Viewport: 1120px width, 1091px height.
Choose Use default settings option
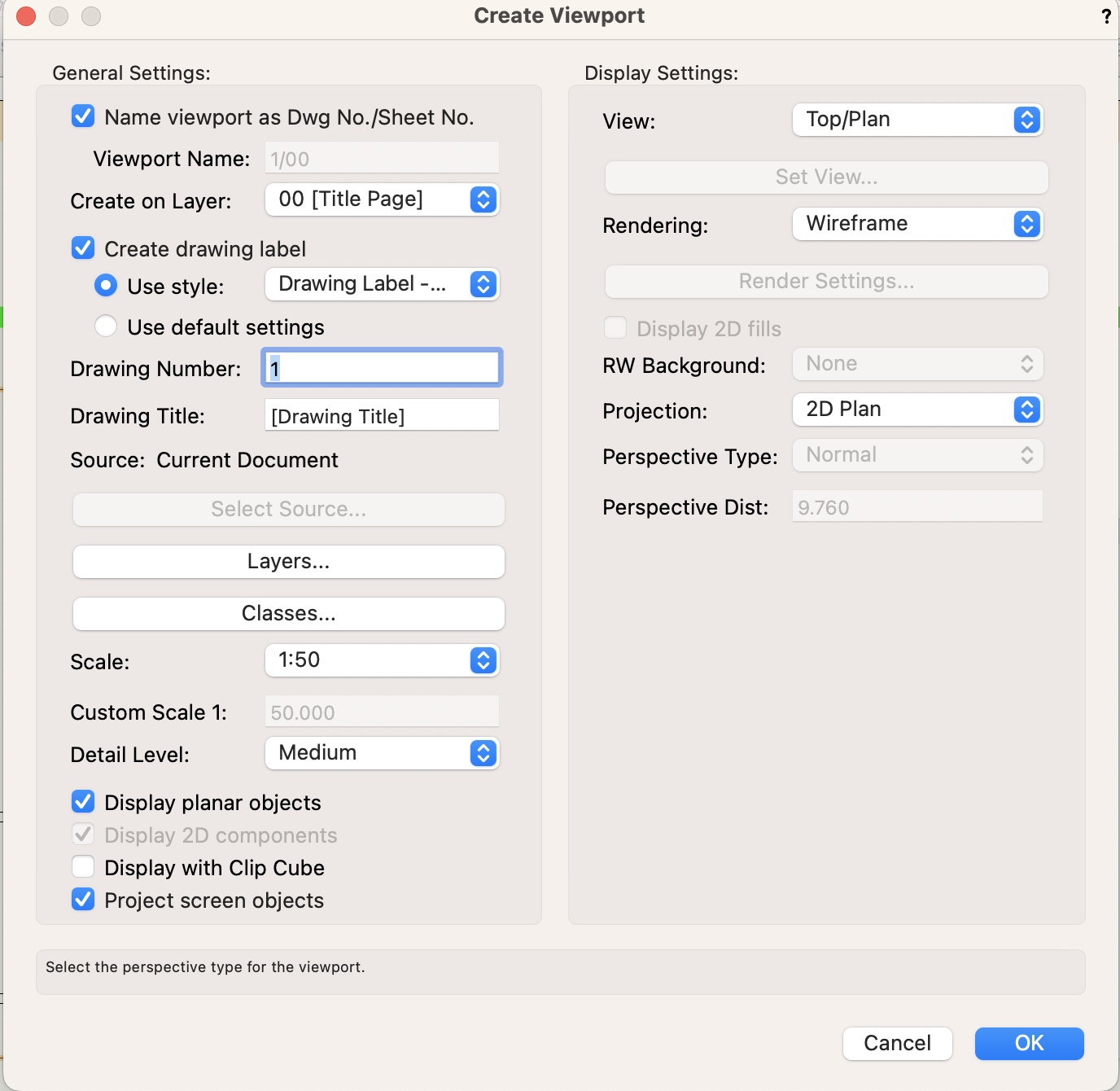pyautogui.click(x=106, y=326)
